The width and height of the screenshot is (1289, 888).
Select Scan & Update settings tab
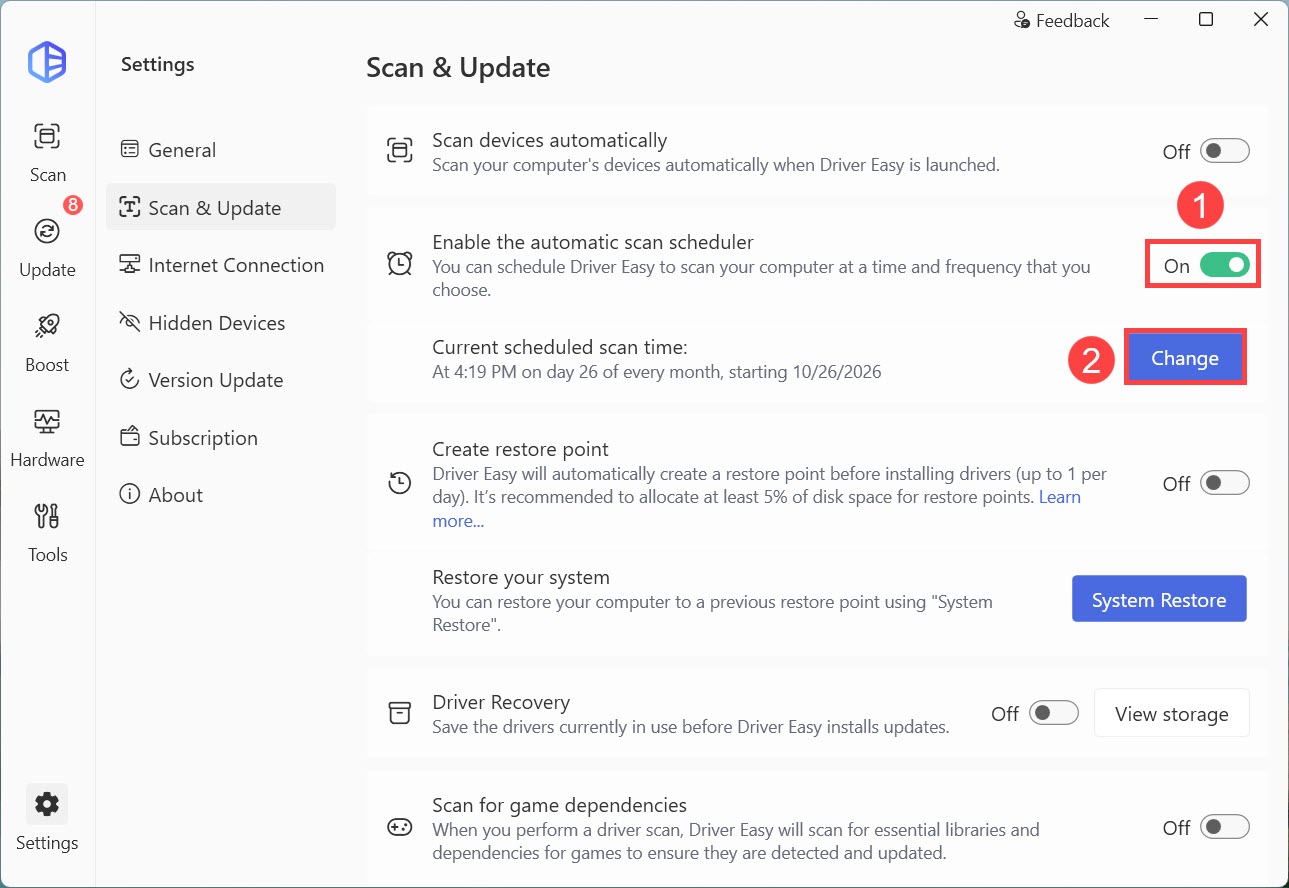coord(221,207)
